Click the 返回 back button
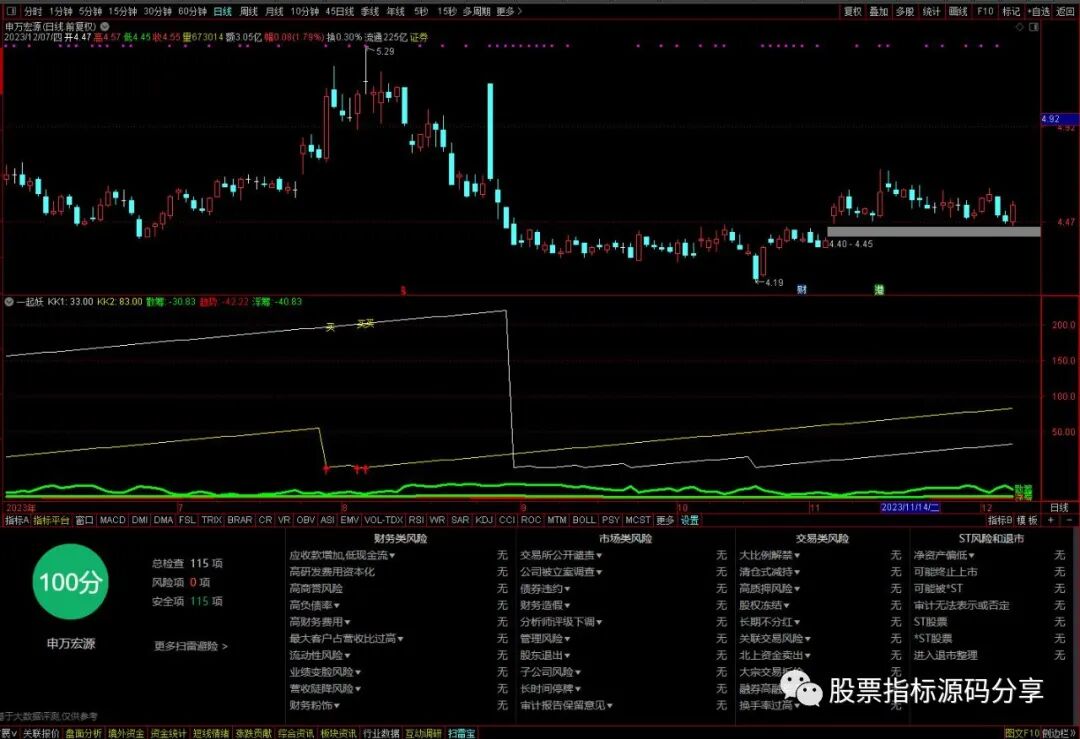Viewport: 1080px width, 739px height. pyautogui.click(x=1066, y=11)
